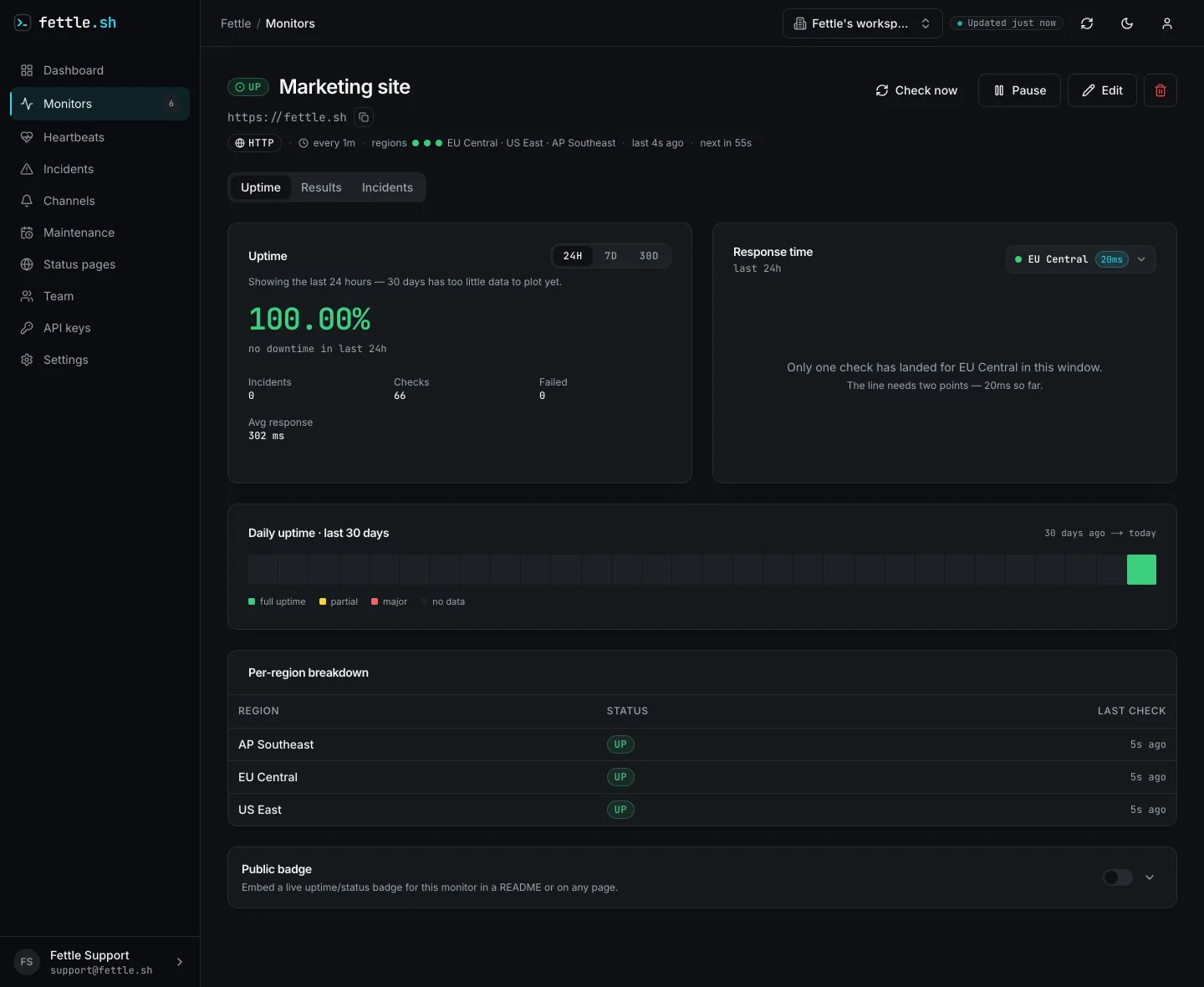Open API keys page

pos(99,328)
